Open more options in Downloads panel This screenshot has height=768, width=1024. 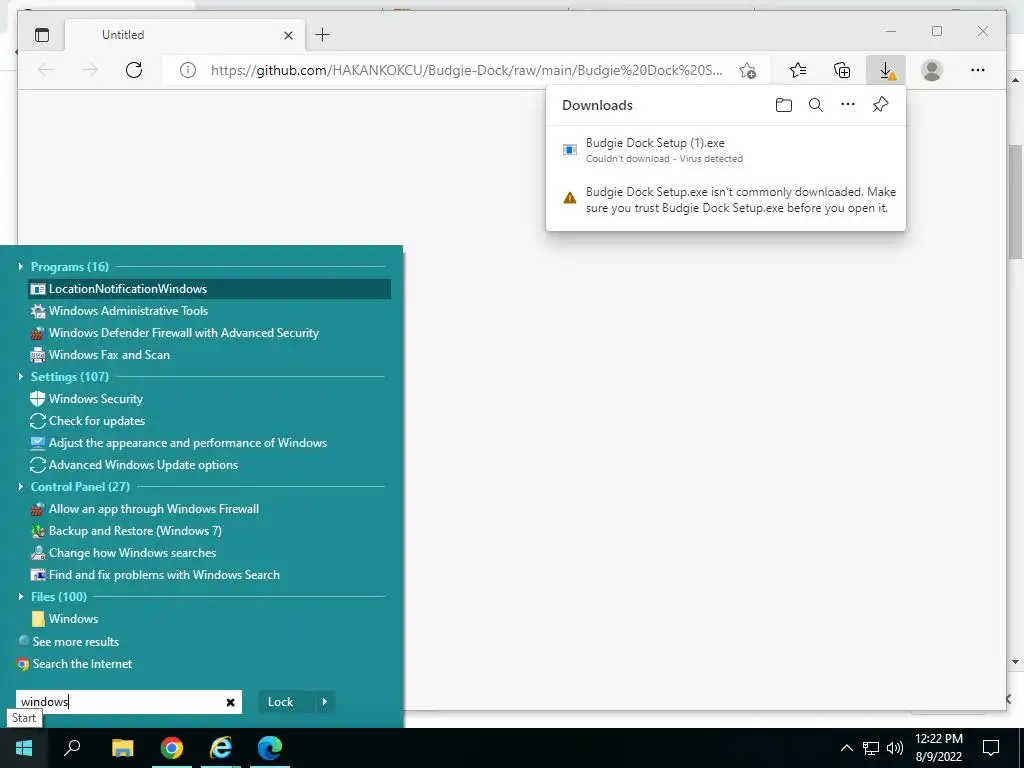pyautogui.click(x=848, y=104)
